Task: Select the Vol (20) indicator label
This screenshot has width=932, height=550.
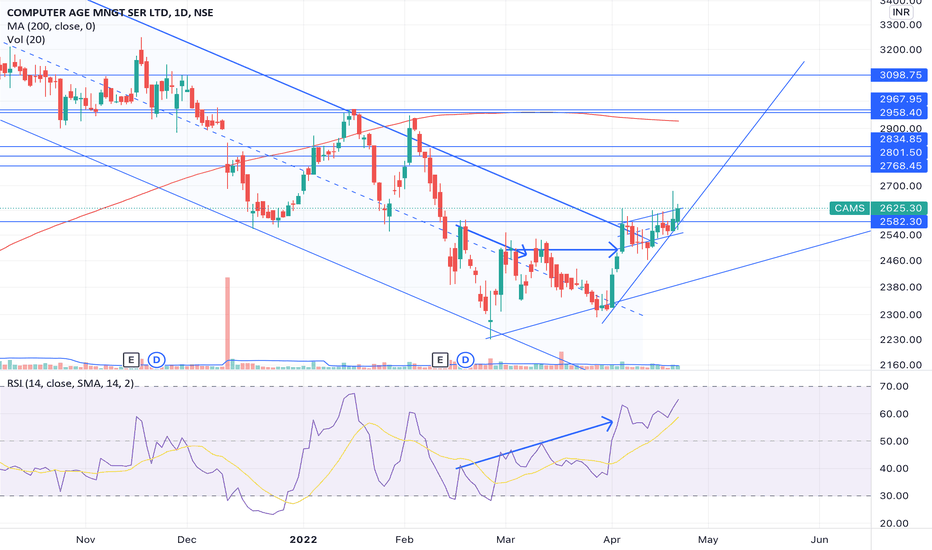Action: (26, 40)
